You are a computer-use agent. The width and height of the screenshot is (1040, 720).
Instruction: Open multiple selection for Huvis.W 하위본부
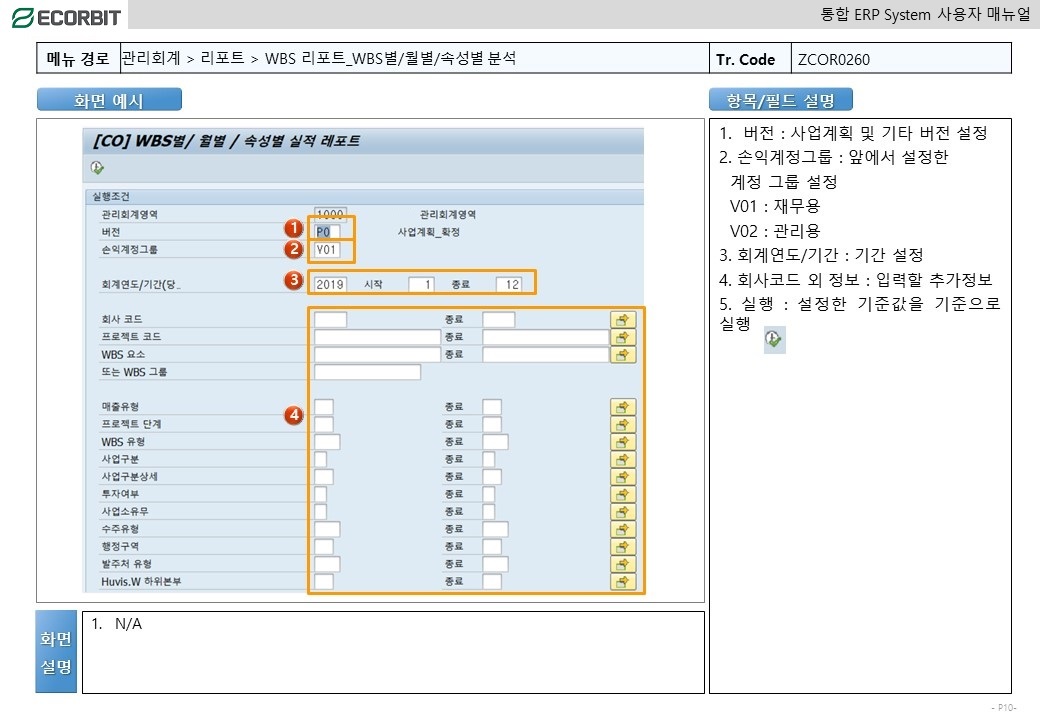click(x=623, y=581)
